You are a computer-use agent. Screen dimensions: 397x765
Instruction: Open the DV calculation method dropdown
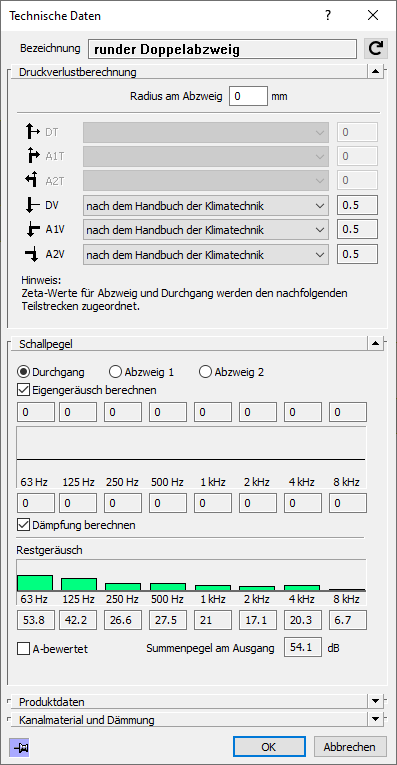pyautogui.click(x=207, y=206)
